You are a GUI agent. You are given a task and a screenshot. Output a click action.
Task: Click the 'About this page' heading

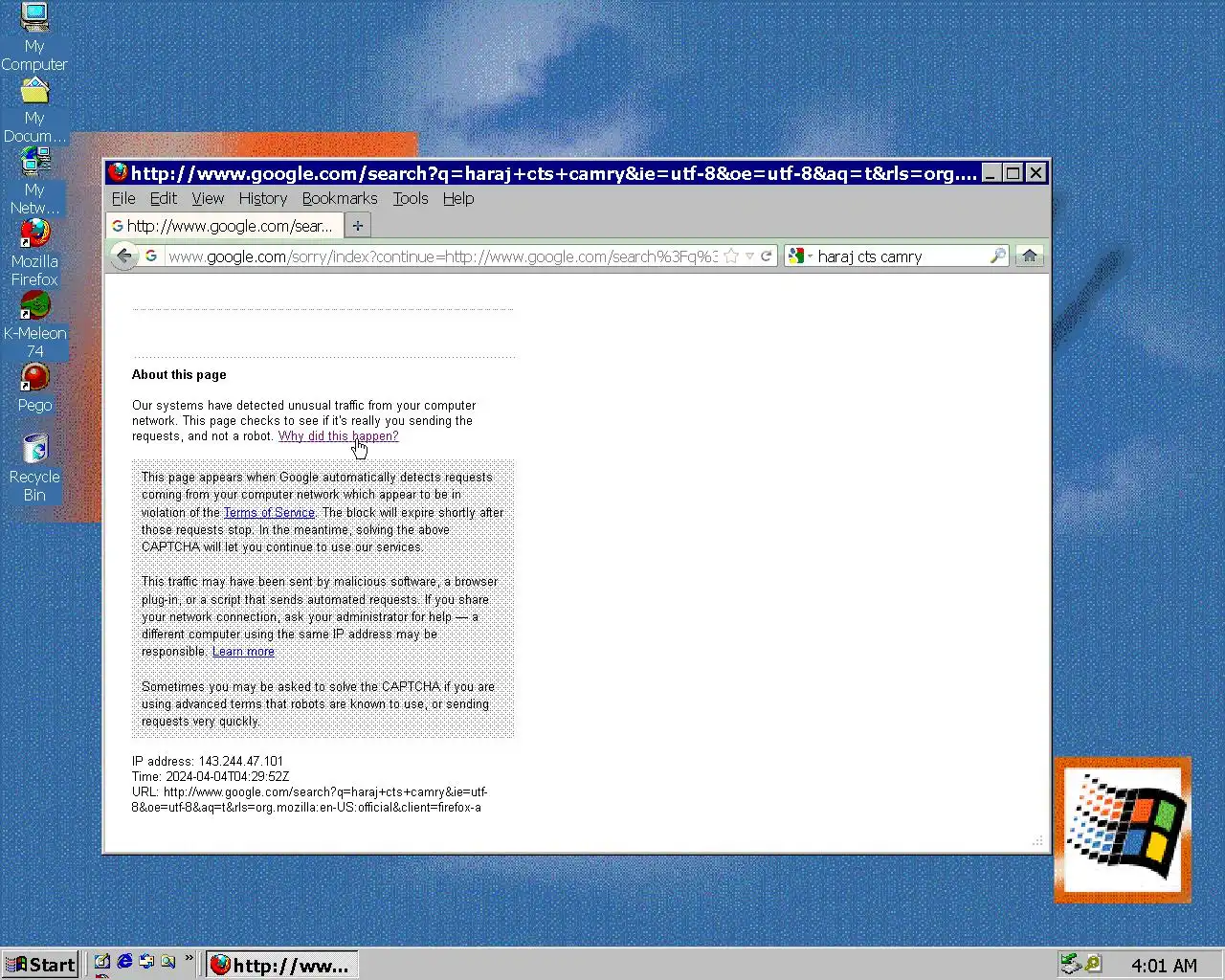coord(179,374)
